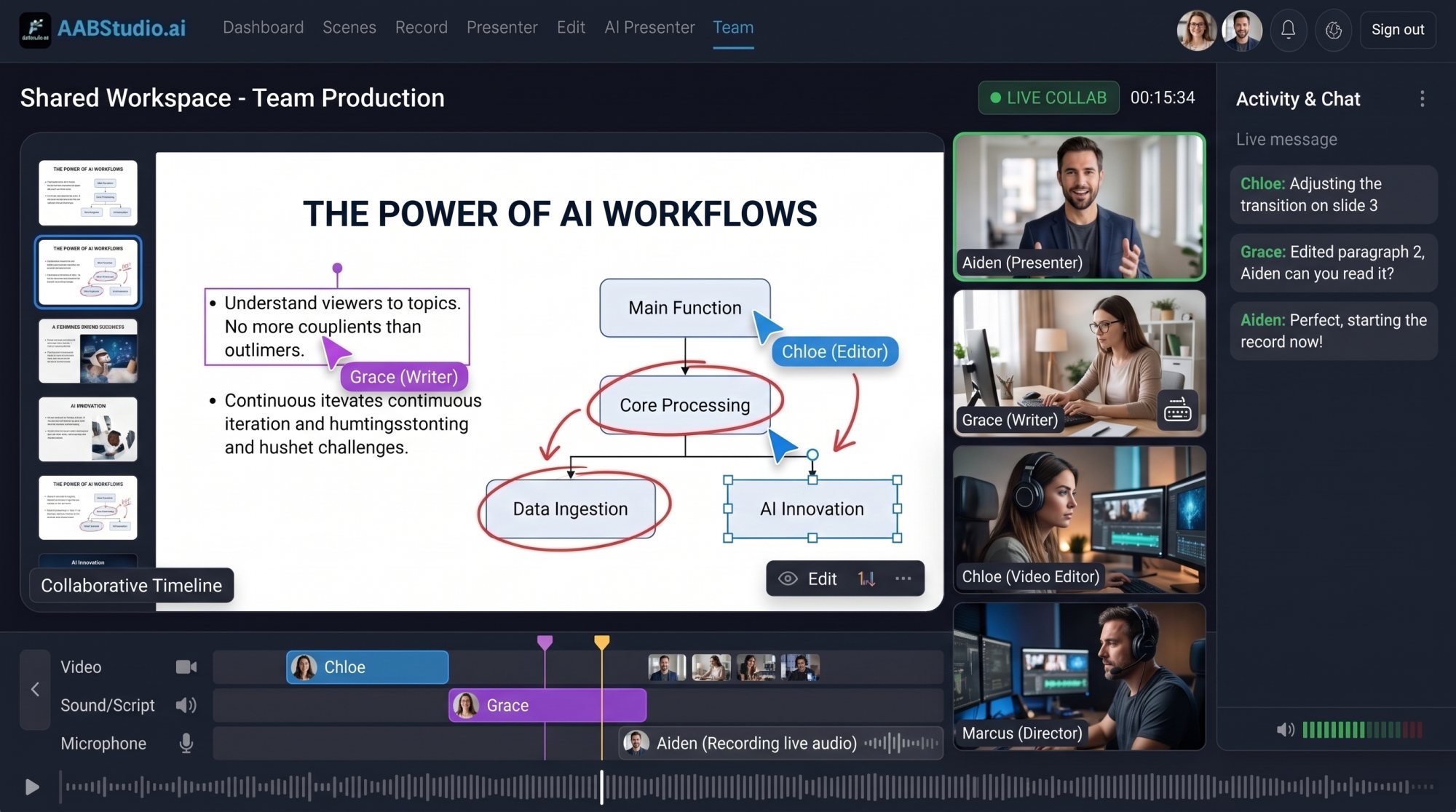Click the AABStudio.ai logo

[103, 29]
